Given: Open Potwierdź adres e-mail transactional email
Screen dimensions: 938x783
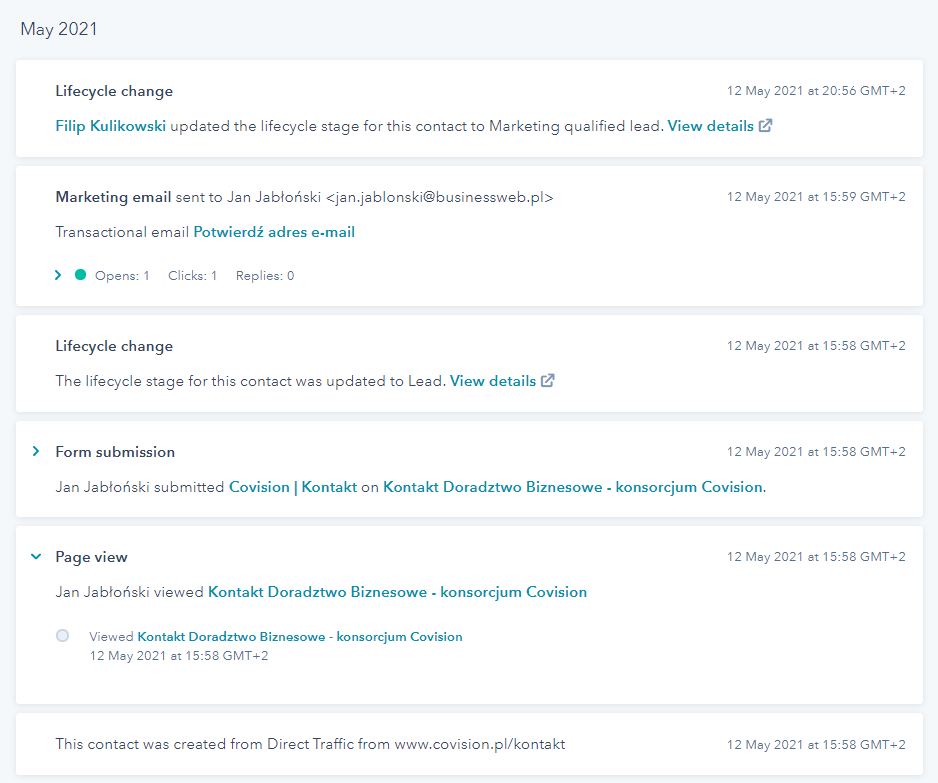Looking at the screenshot, I should pos(274,232).
